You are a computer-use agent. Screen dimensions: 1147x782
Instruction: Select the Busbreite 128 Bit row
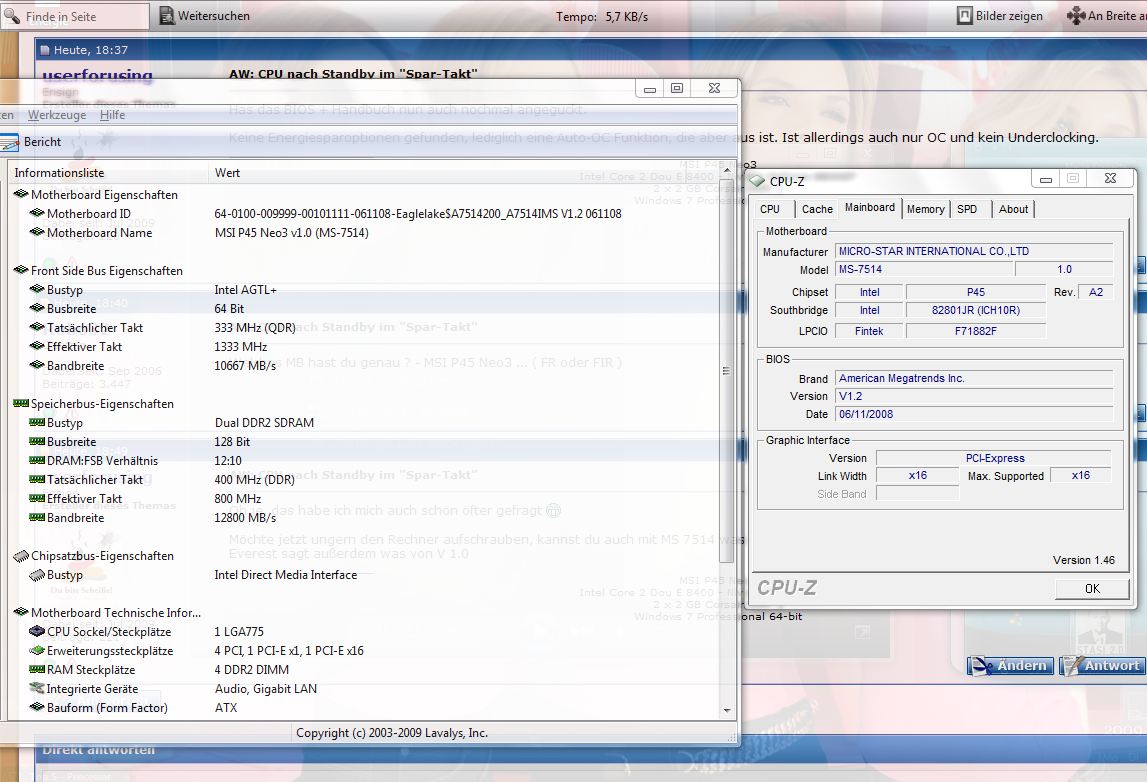click(366, 442)
